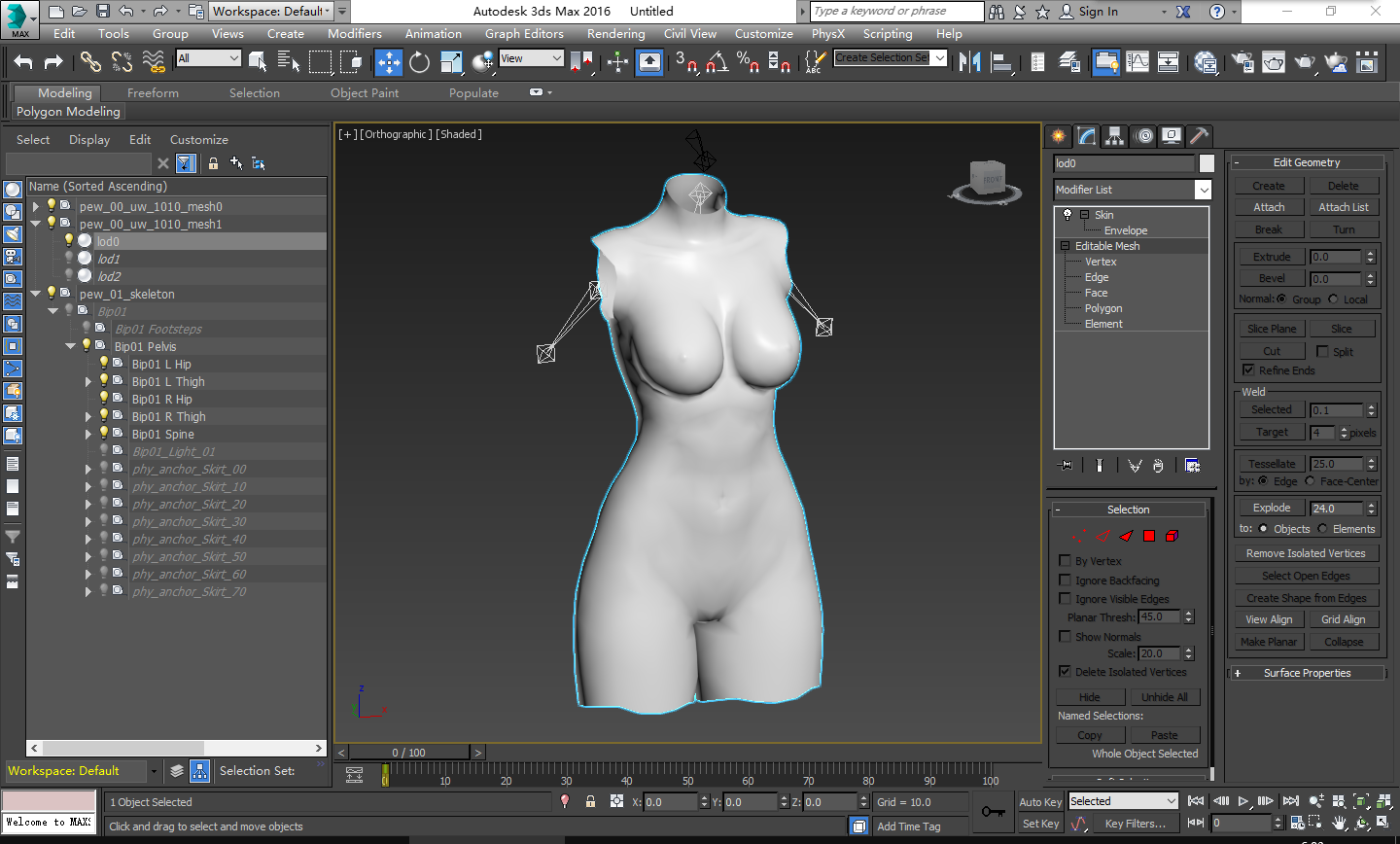Select Polygon sub-object level red square icon
1400x844 pixels.
pos(1149,536)
